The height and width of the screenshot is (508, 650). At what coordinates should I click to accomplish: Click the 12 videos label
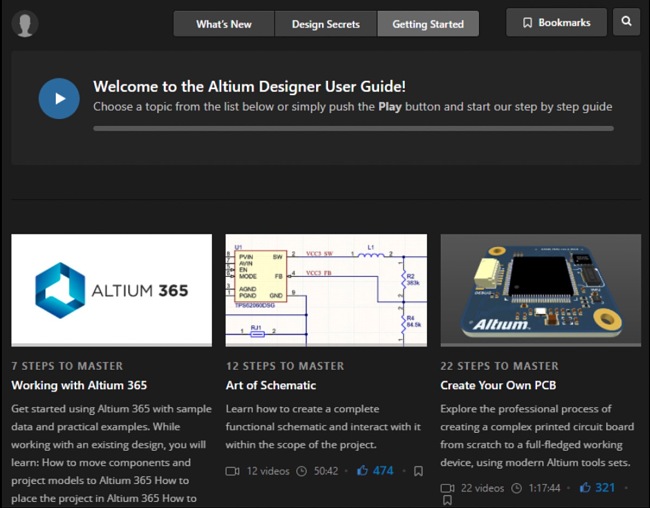pyautogui.click(x=268, y=471)
